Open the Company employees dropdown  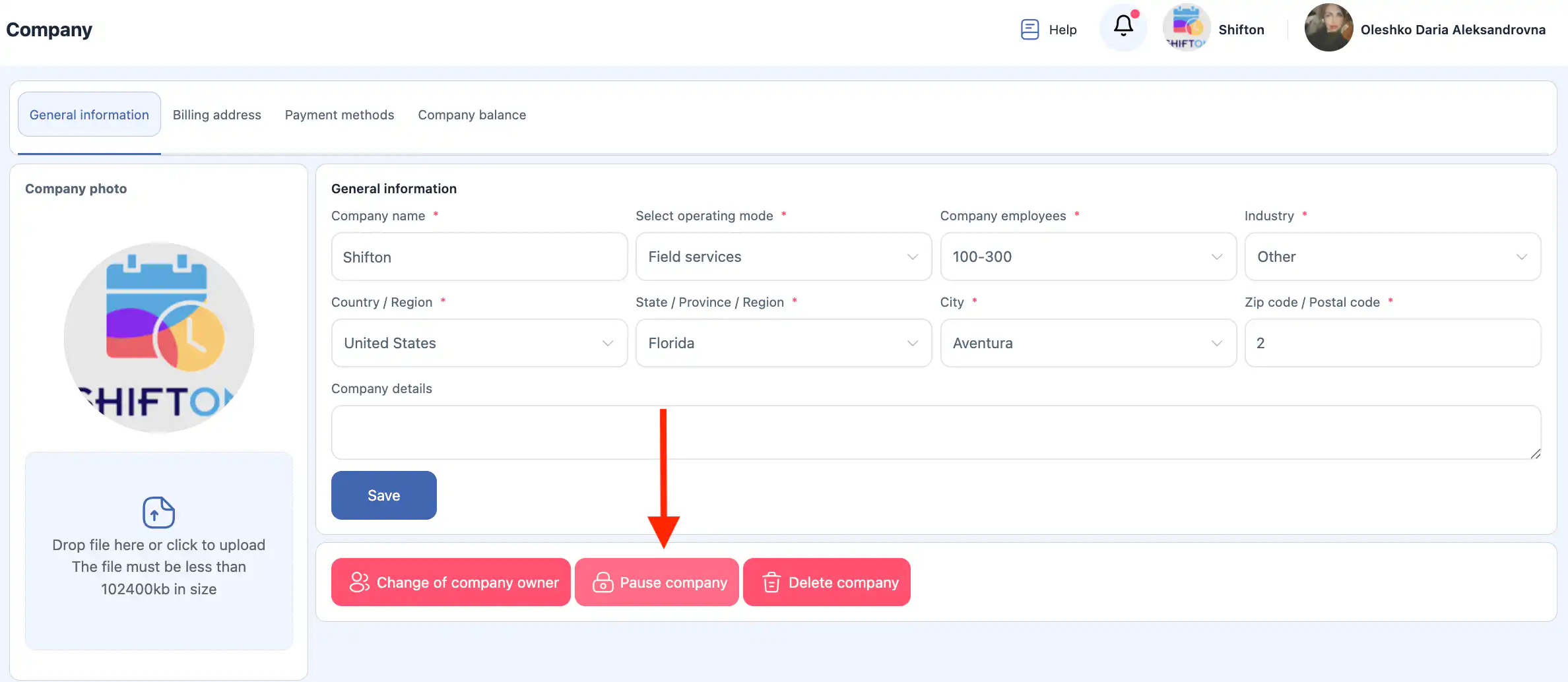click(x=1088, y=257)
